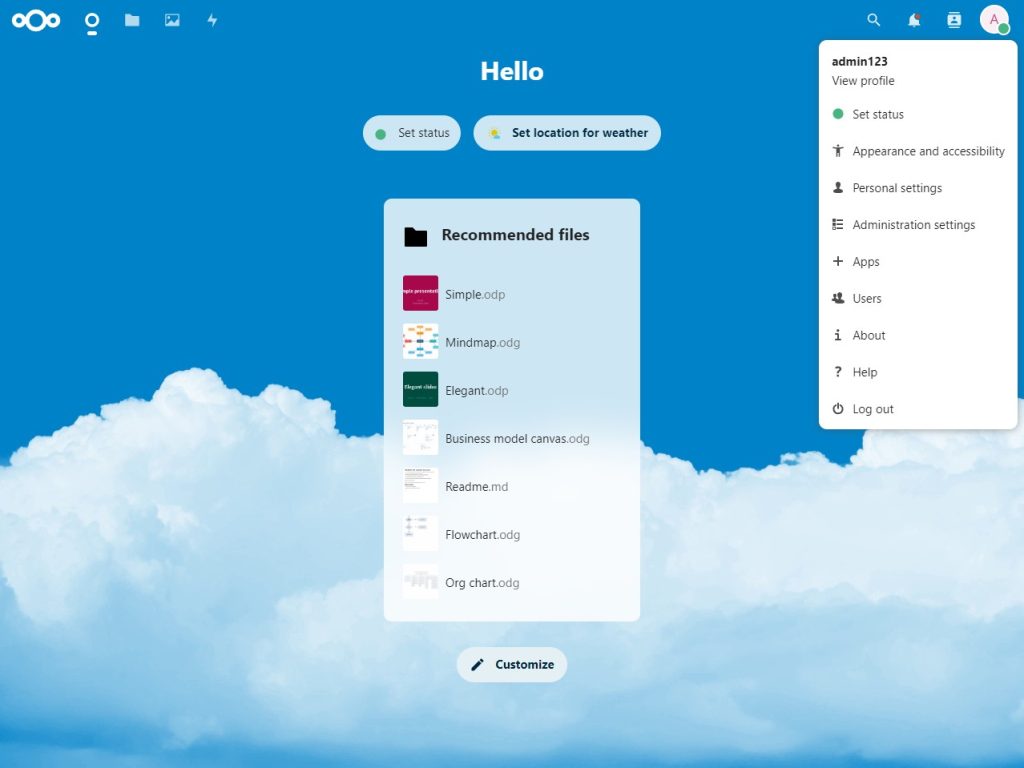Screen dimensions: 1024x768
Task: Open the Apps menu entry
Action: tap(918, 261)
